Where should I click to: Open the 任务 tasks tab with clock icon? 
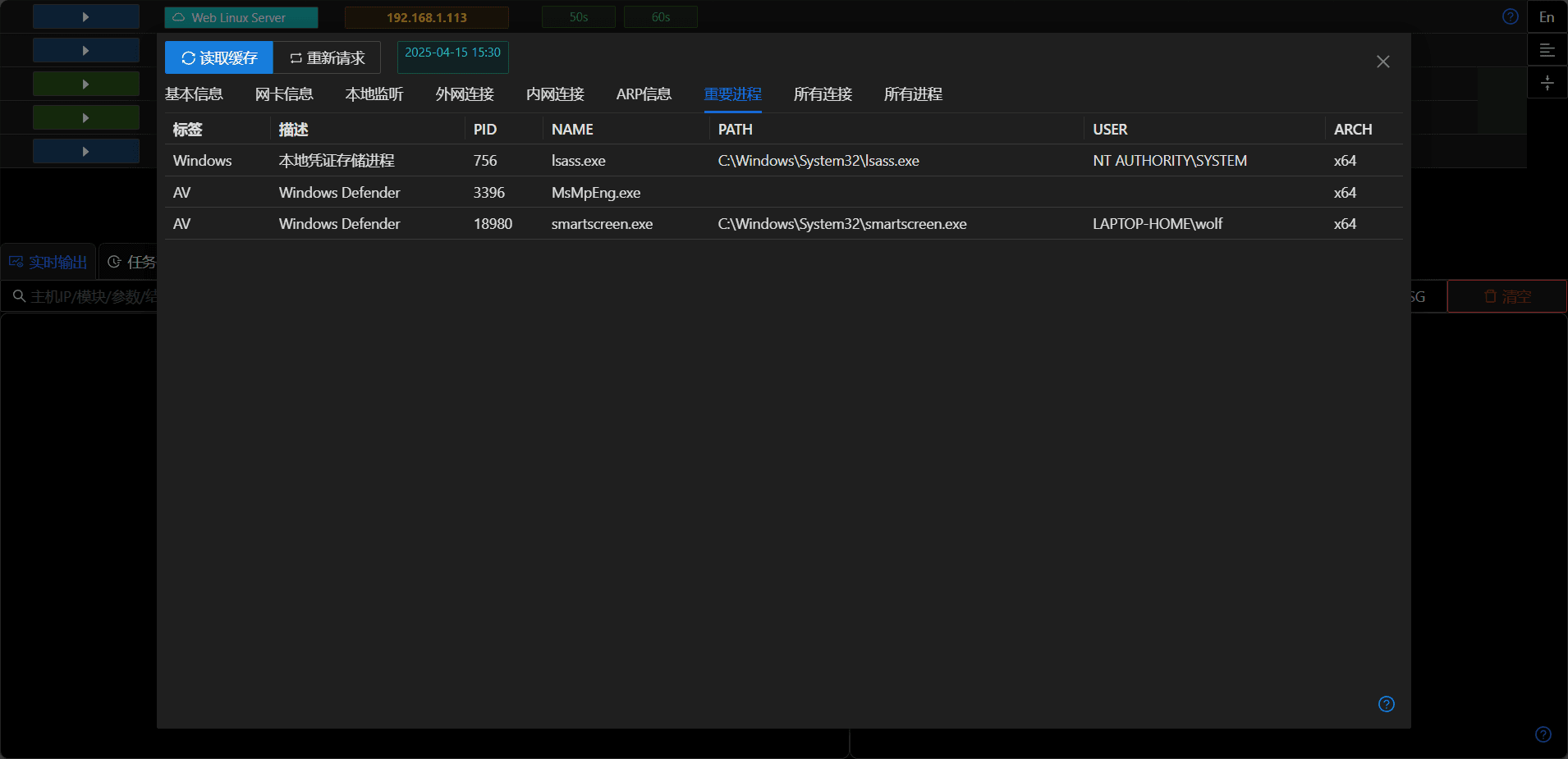pyautogui.click(x=131, y=262)
